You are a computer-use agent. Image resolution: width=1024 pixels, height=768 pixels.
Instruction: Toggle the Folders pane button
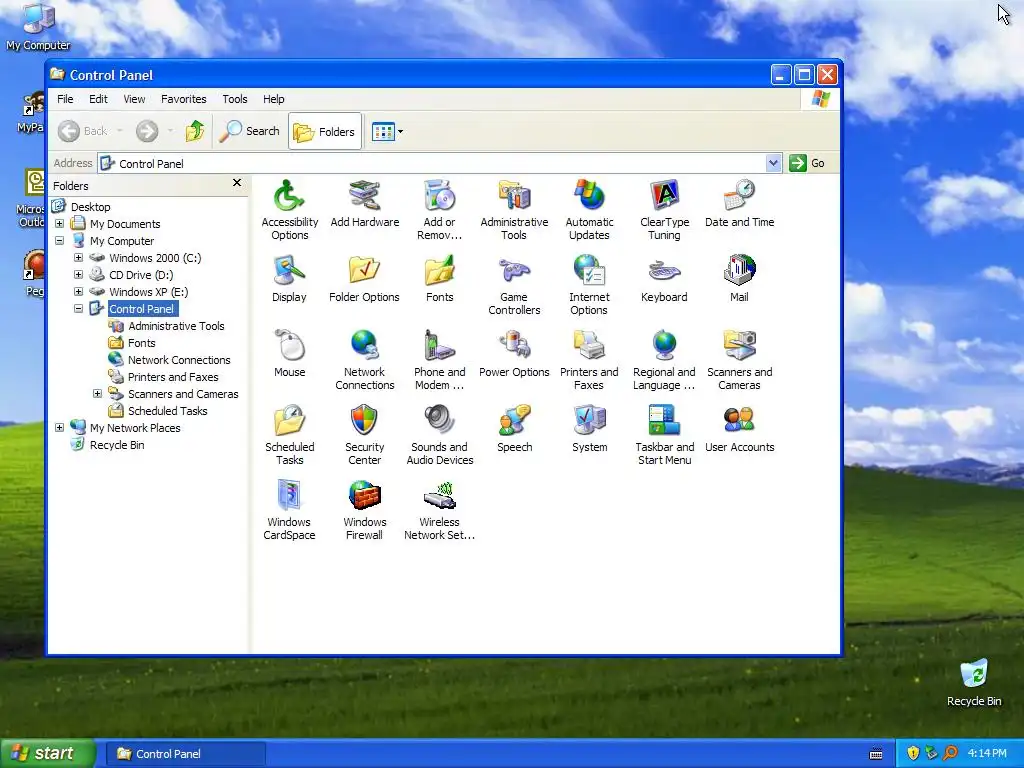325,131
